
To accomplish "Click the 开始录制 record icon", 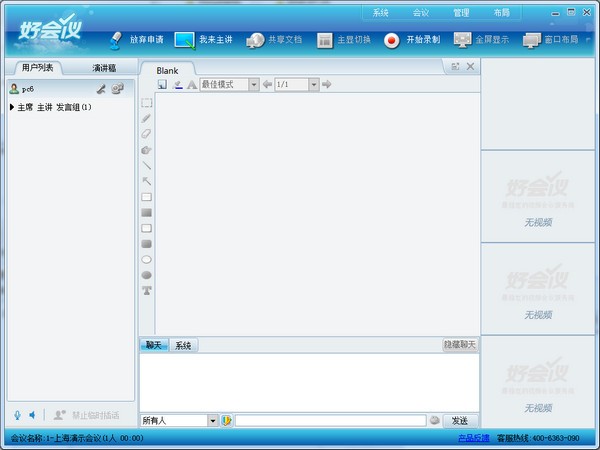I will 391,40.
